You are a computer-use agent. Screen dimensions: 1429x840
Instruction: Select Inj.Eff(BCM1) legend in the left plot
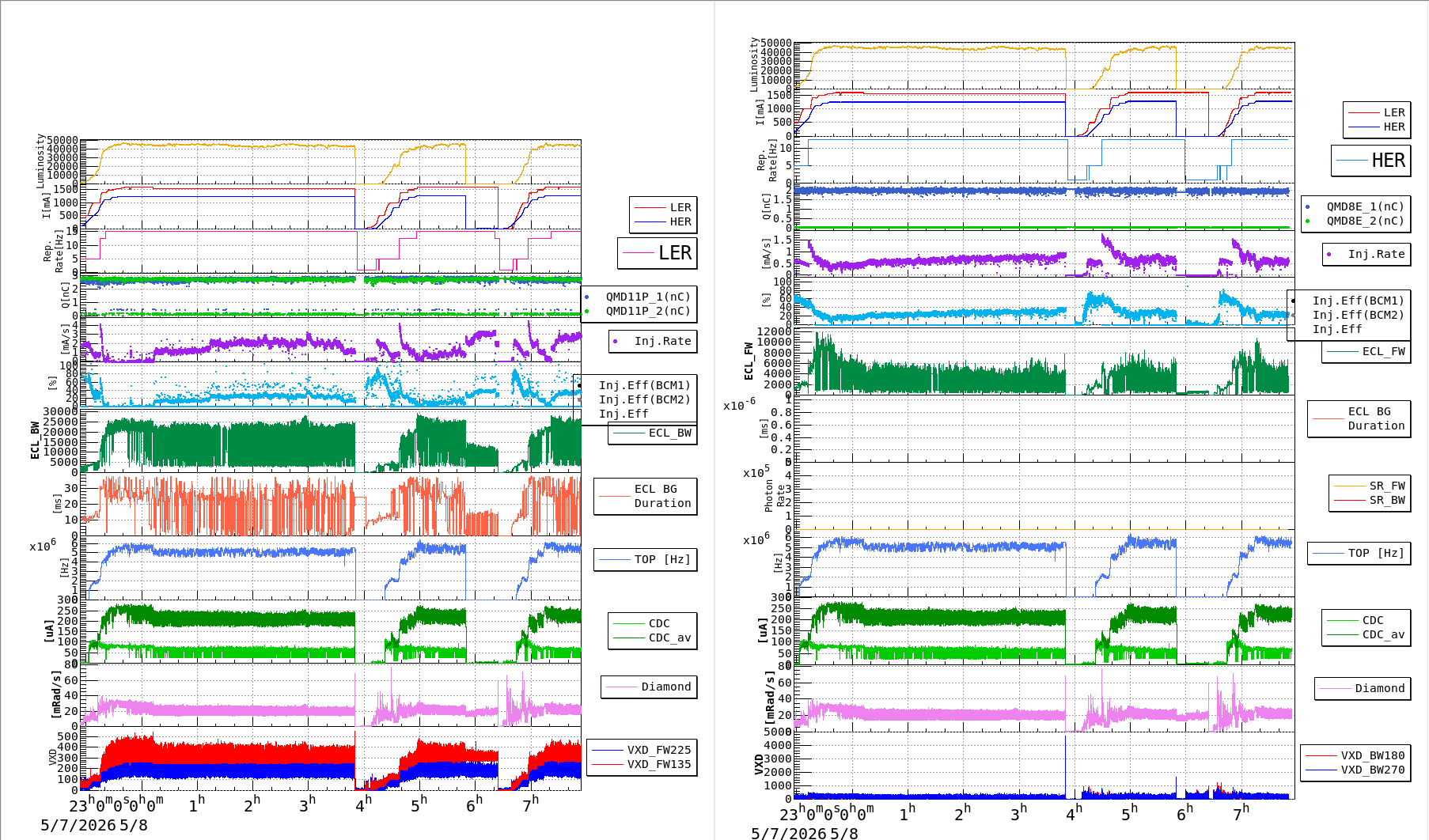pyautogui.click(x=644, y=385)
